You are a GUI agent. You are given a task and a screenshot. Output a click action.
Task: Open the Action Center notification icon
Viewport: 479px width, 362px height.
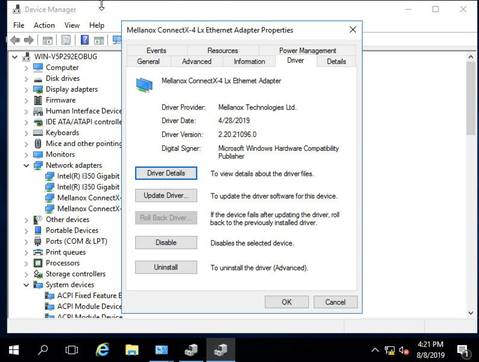(x=463, y=351)
